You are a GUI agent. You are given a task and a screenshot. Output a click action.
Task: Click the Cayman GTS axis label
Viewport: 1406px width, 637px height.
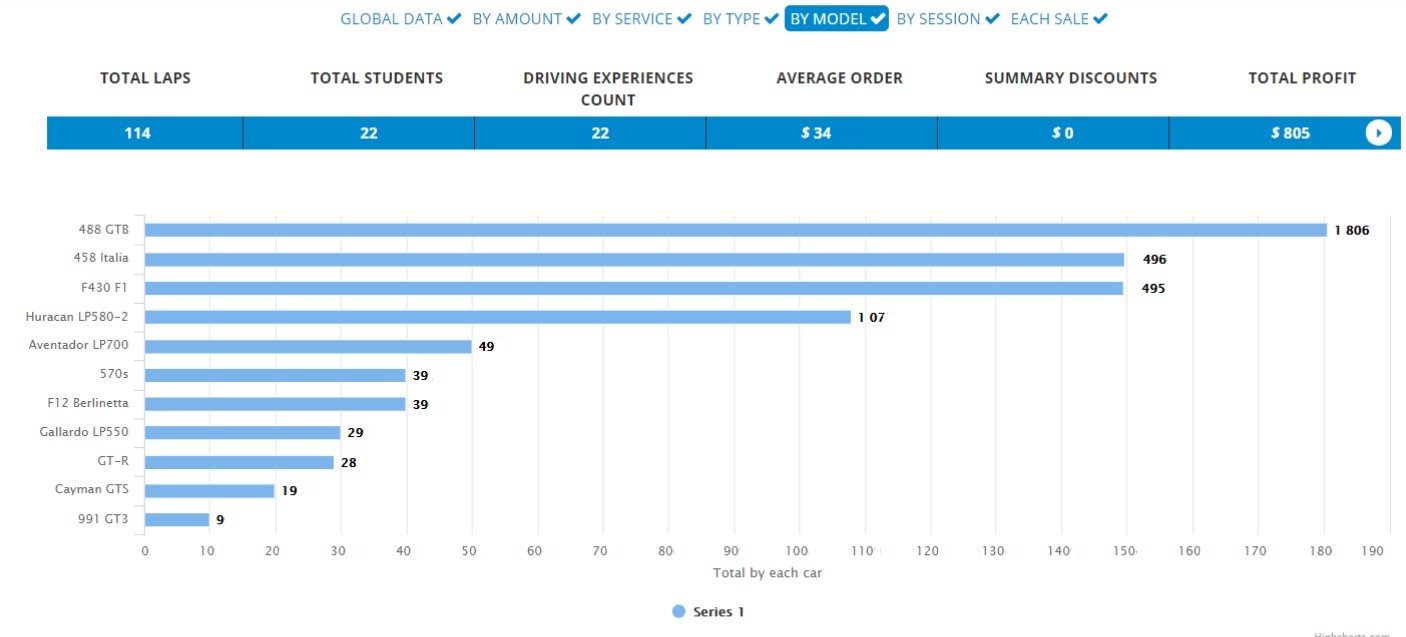(92, 489)
